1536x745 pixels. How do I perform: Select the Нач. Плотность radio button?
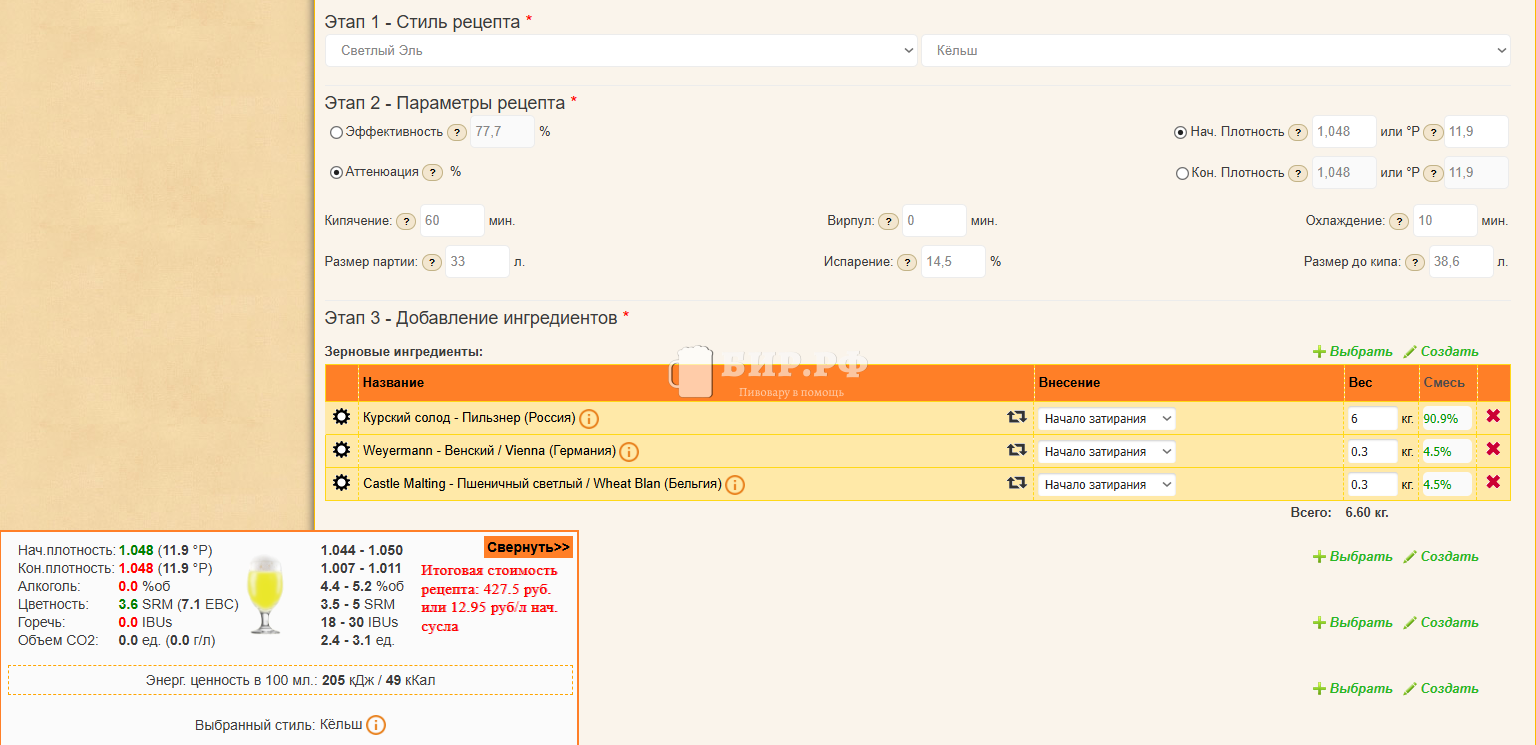pos(1181,132)
